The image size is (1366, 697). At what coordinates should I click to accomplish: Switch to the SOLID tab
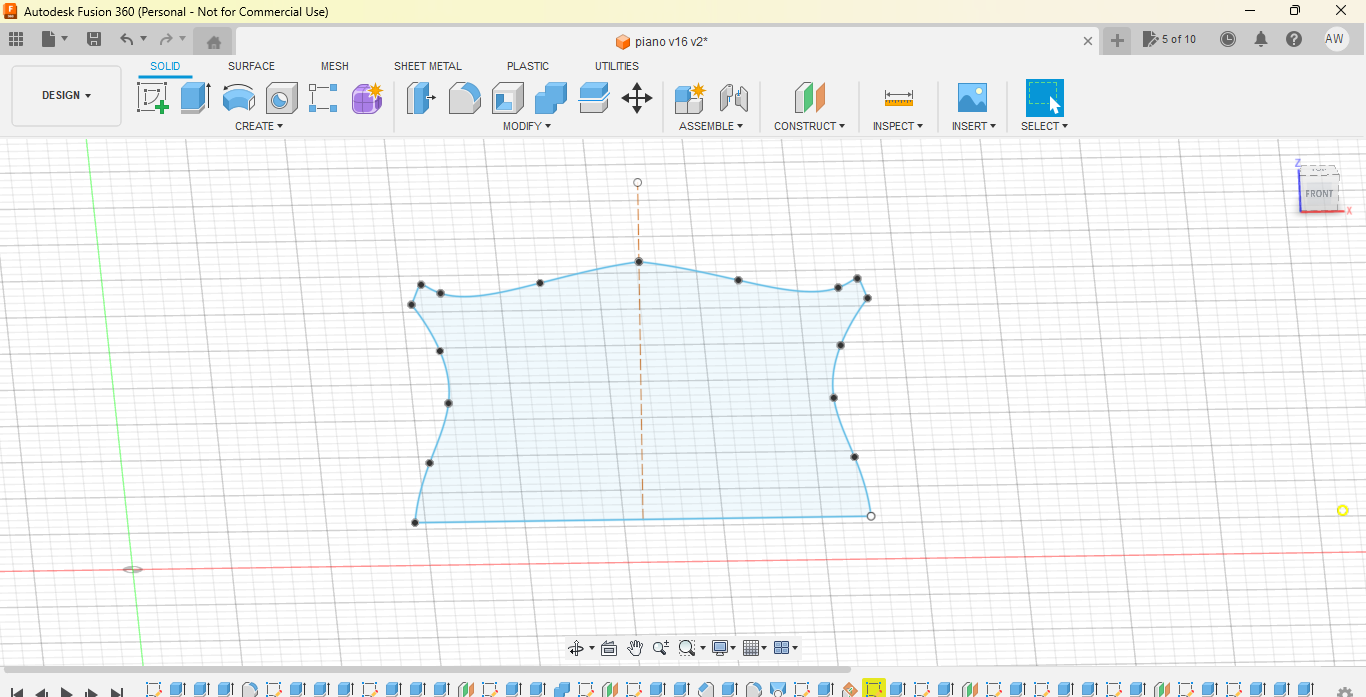tap(165, 66)
